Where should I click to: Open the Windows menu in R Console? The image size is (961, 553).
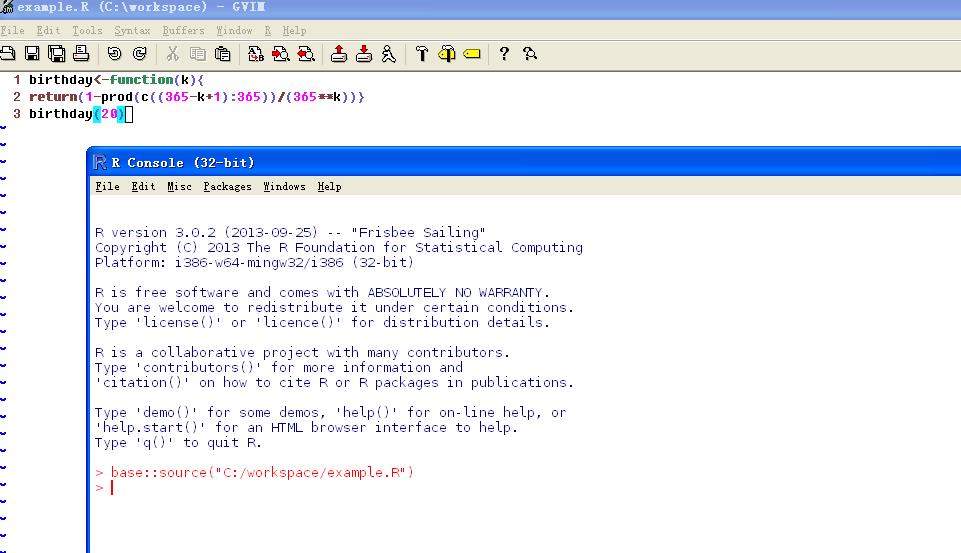284,186
